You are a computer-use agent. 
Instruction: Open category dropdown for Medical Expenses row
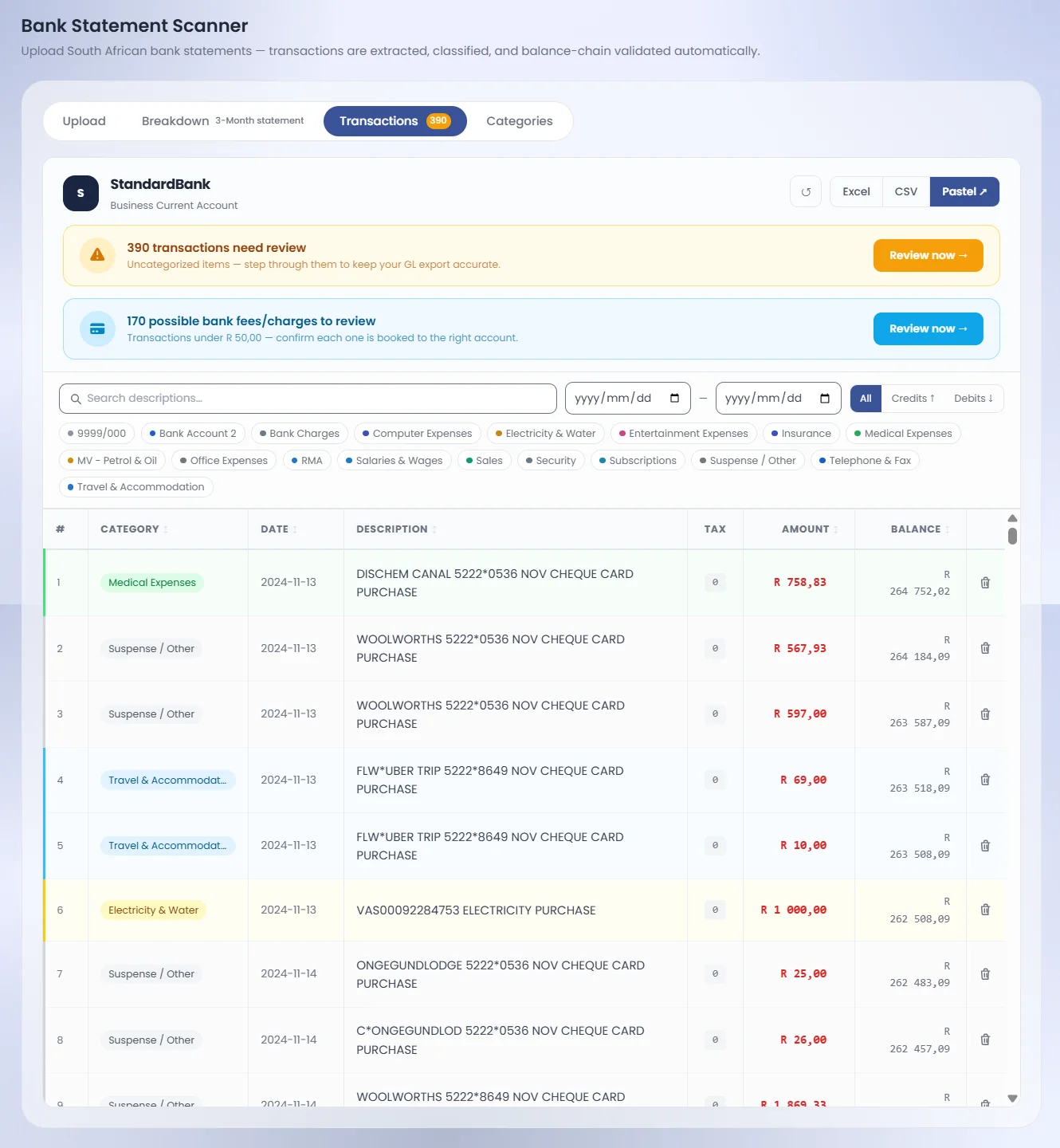152,583
